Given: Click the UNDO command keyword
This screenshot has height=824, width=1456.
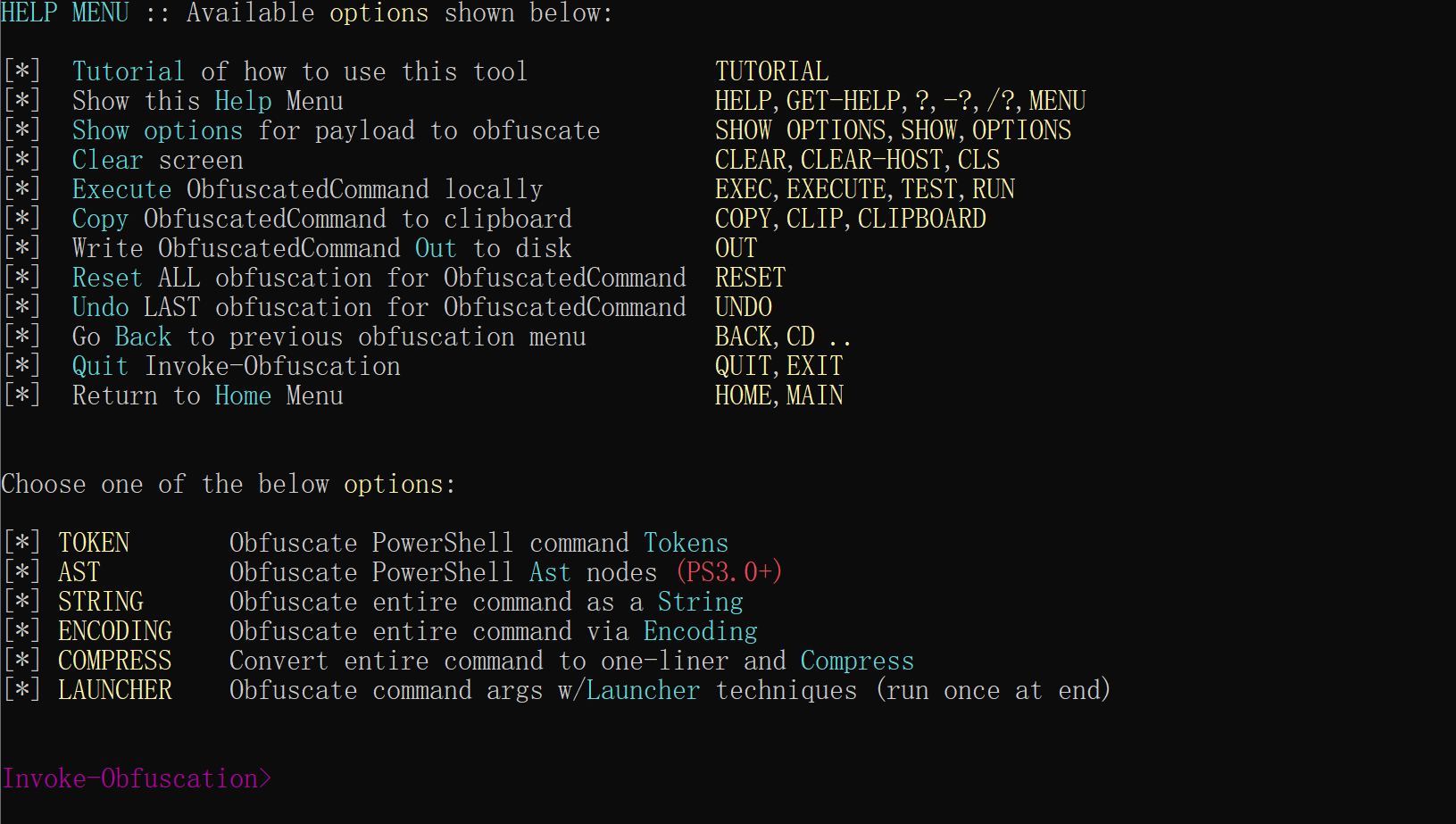Looking at the screenshot, I should click(x=744, y=307).
